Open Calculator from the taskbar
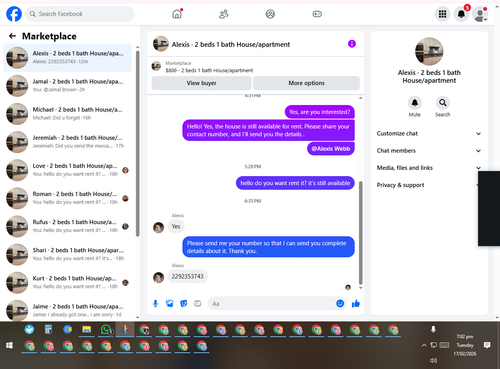 point(48,330)
